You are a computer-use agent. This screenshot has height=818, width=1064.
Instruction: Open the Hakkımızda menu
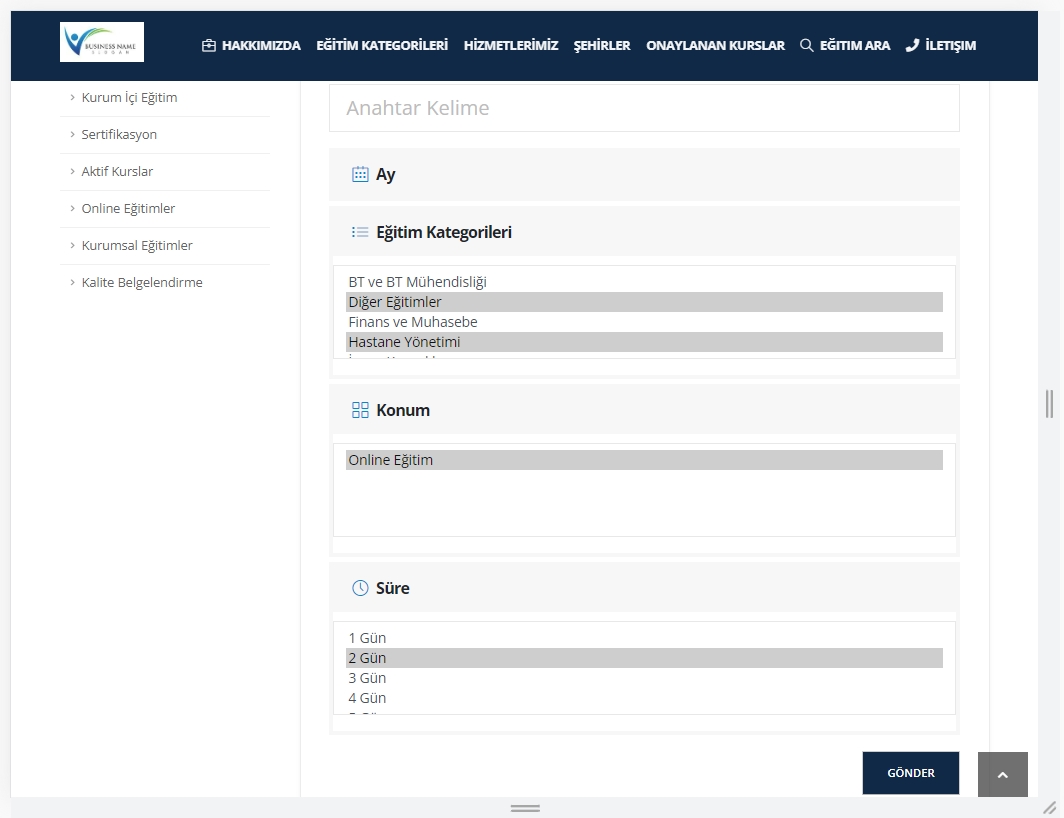click(x=261, y=45)
